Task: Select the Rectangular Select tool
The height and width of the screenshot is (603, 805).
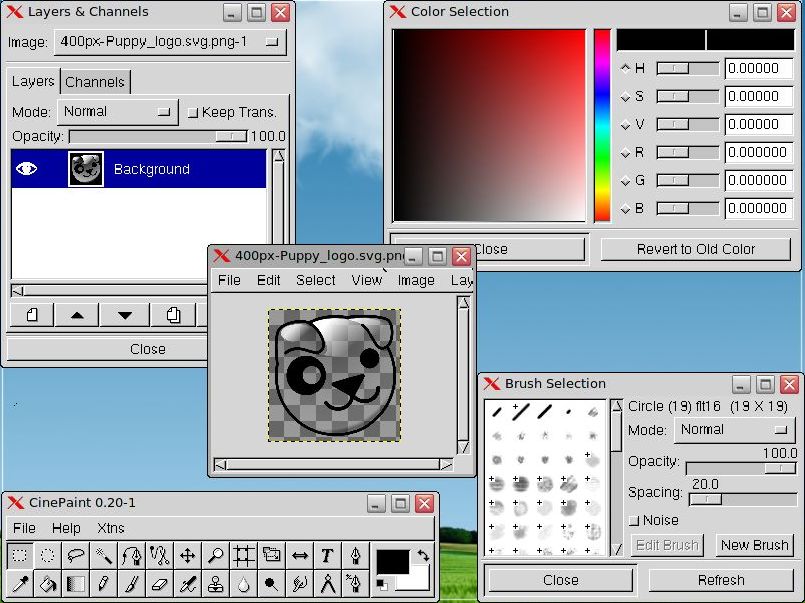Action: pos(20,555)
